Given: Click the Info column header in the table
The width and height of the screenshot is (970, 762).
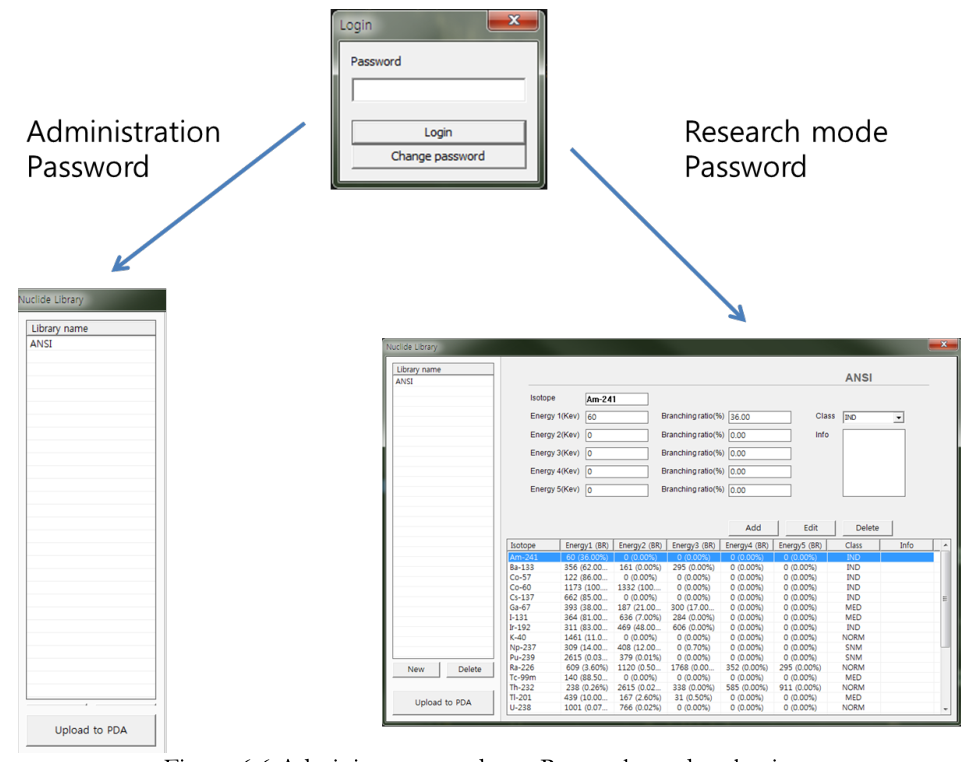Looking at the screenshot, I should click(x=906, y=546).
